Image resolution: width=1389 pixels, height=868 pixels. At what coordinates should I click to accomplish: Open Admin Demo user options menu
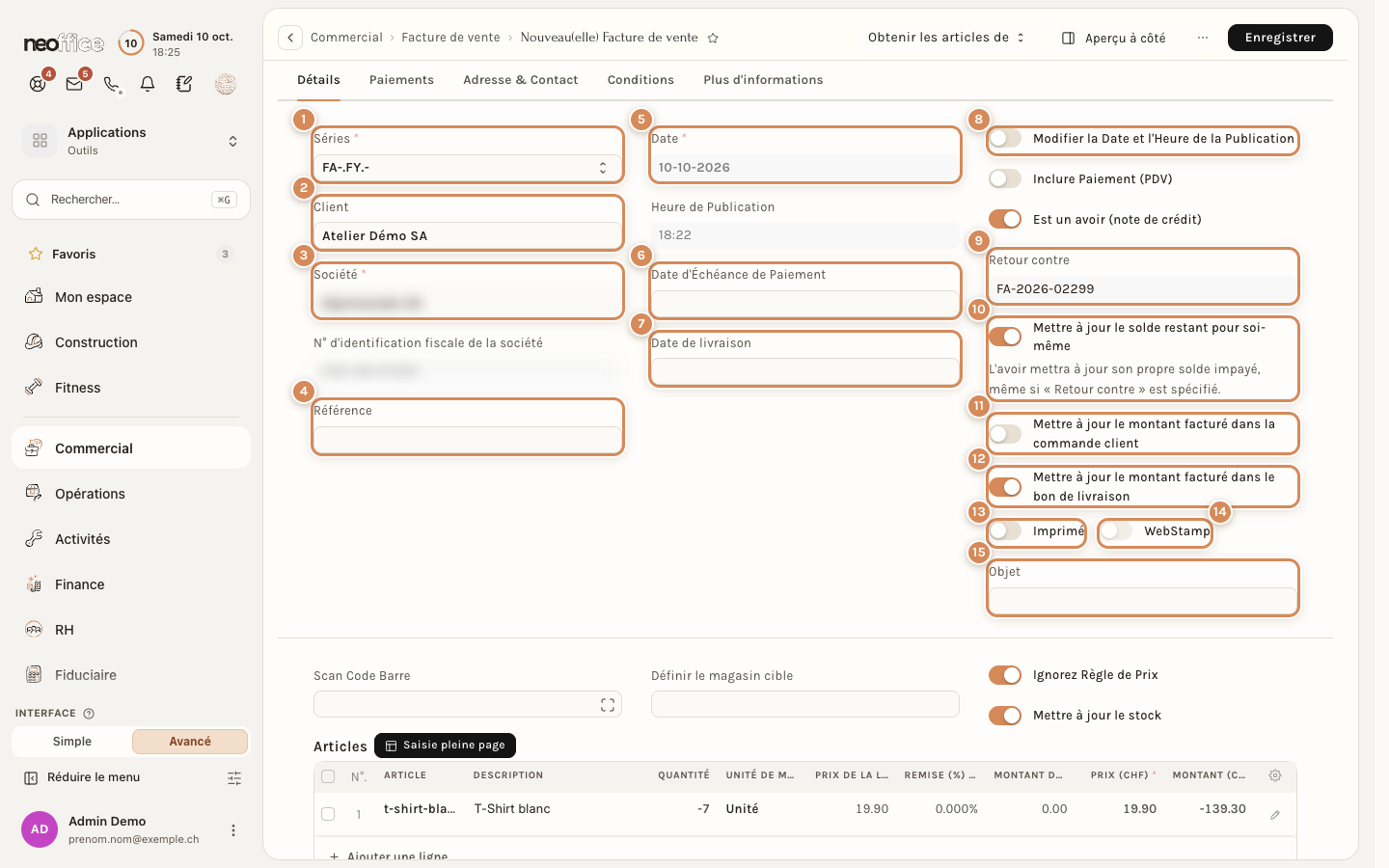click(232, 829)
